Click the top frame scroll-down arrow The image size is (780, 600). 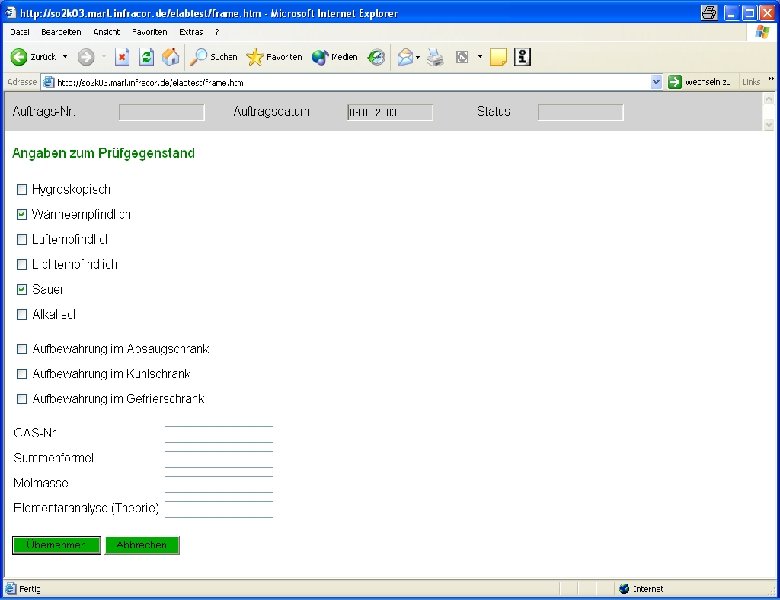769,124
